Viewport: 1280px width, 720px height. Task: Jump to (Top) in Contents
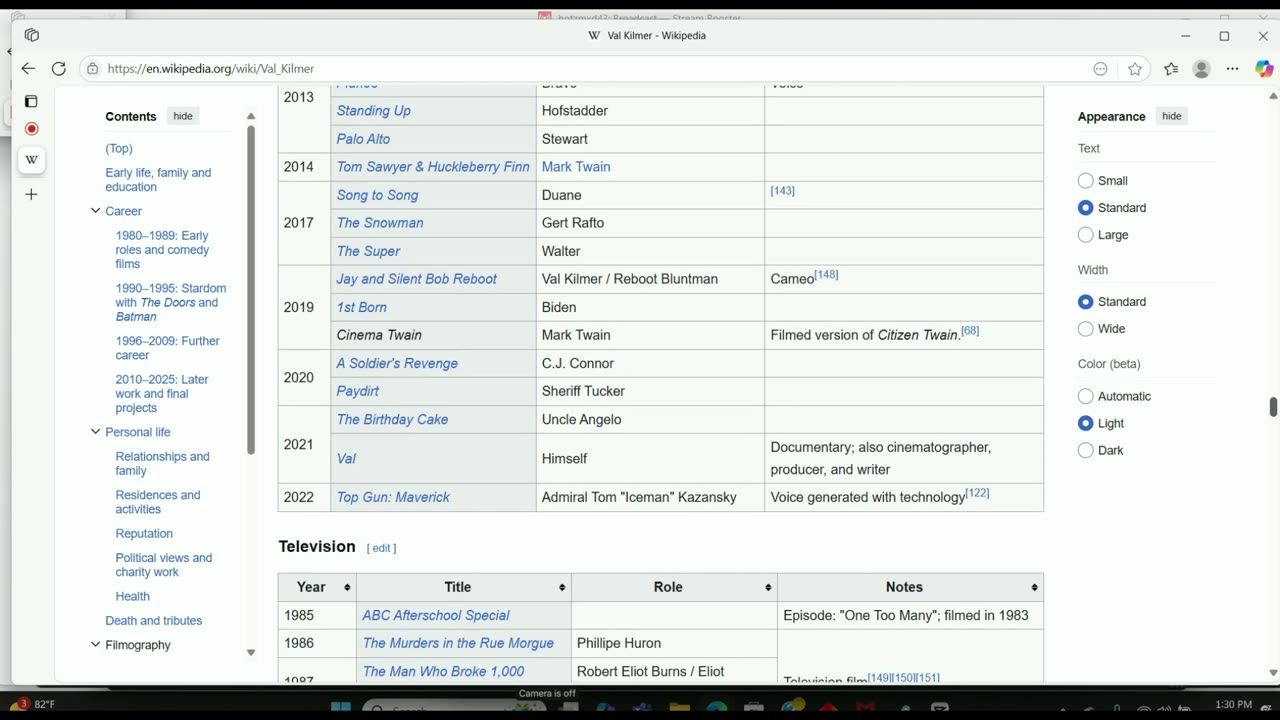coord(119,149)
